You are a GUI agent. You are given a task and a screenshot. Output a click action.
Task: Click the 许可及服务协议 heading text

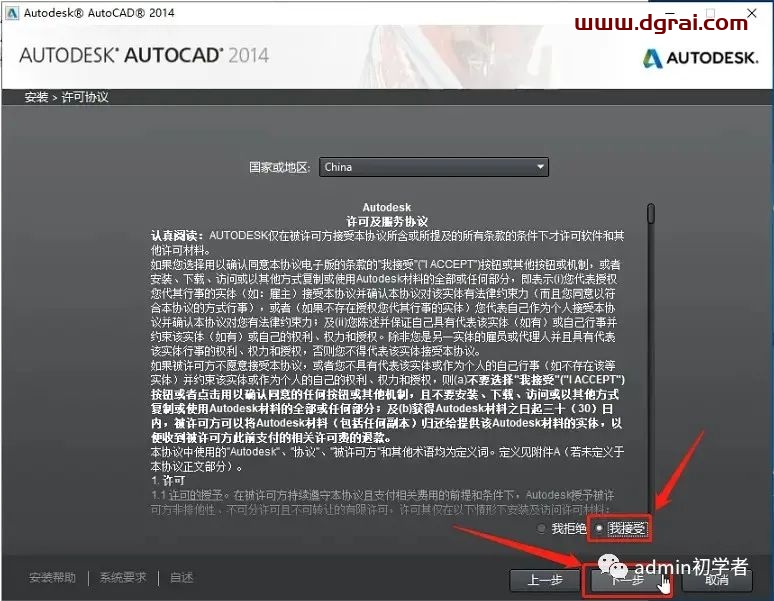tap(387, 221)
